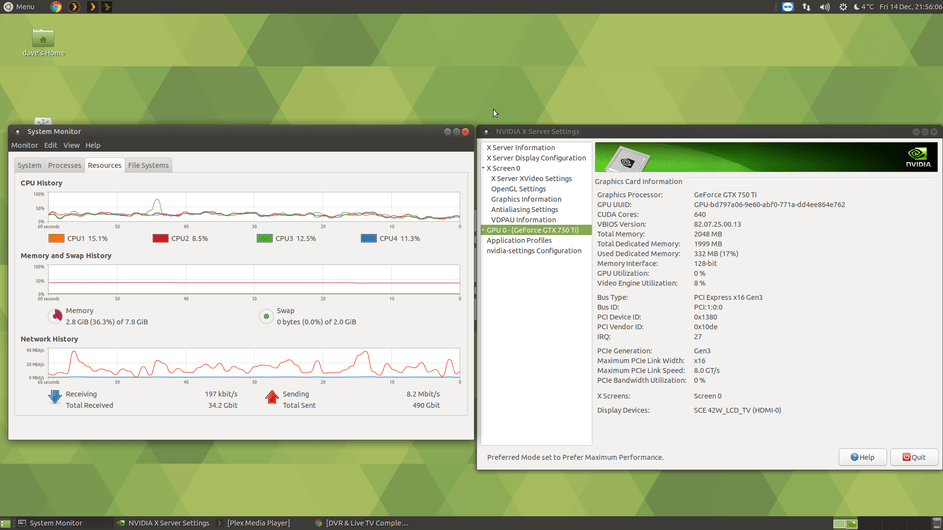The height and width of the screenshot is (530, 943).
Task: Open the system power gear indicator
Action: 843,7
